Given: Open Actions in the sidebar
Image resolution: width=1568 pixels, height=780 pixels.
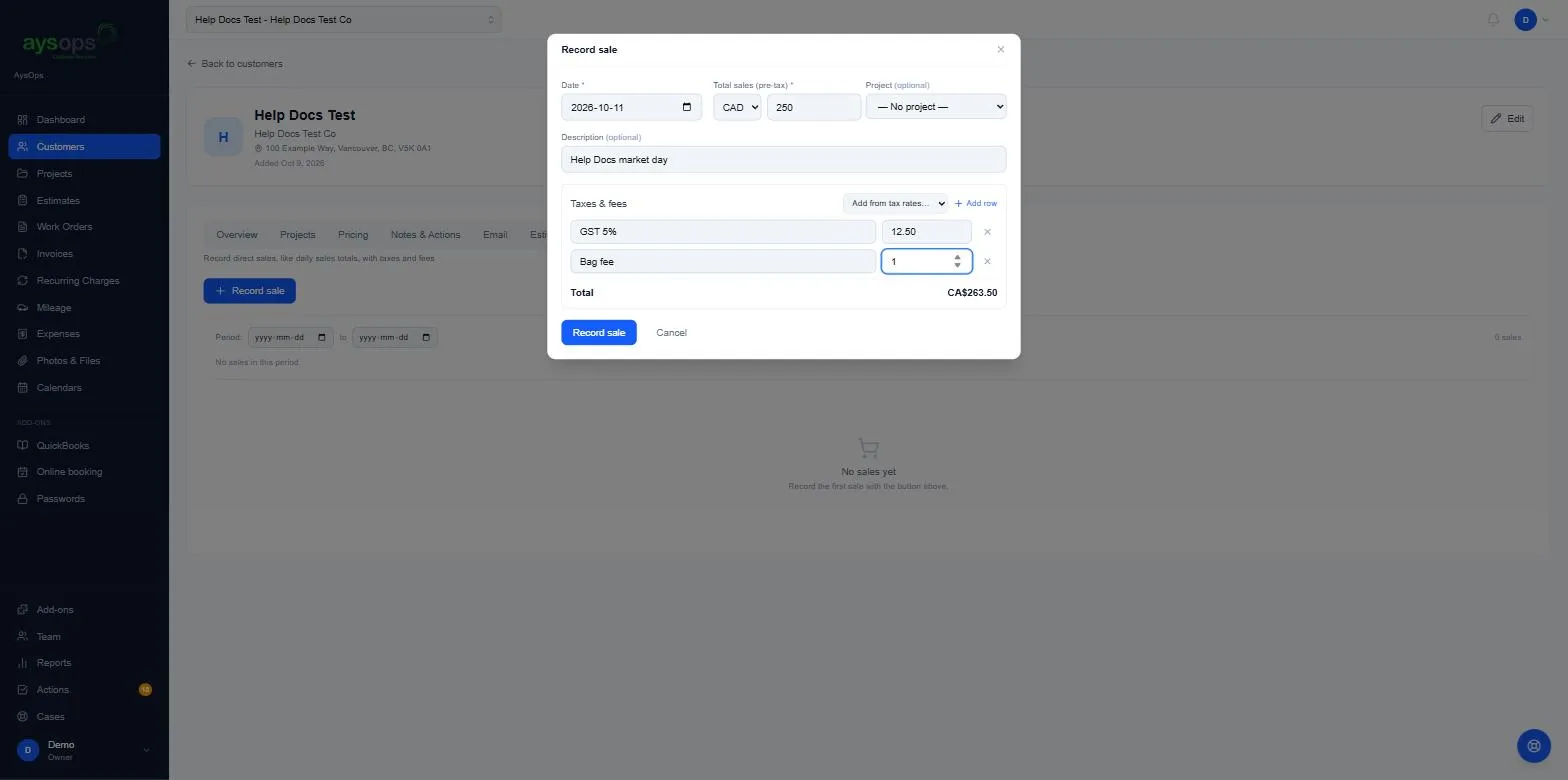Looking at the screenshot, I should coord(84,690).
